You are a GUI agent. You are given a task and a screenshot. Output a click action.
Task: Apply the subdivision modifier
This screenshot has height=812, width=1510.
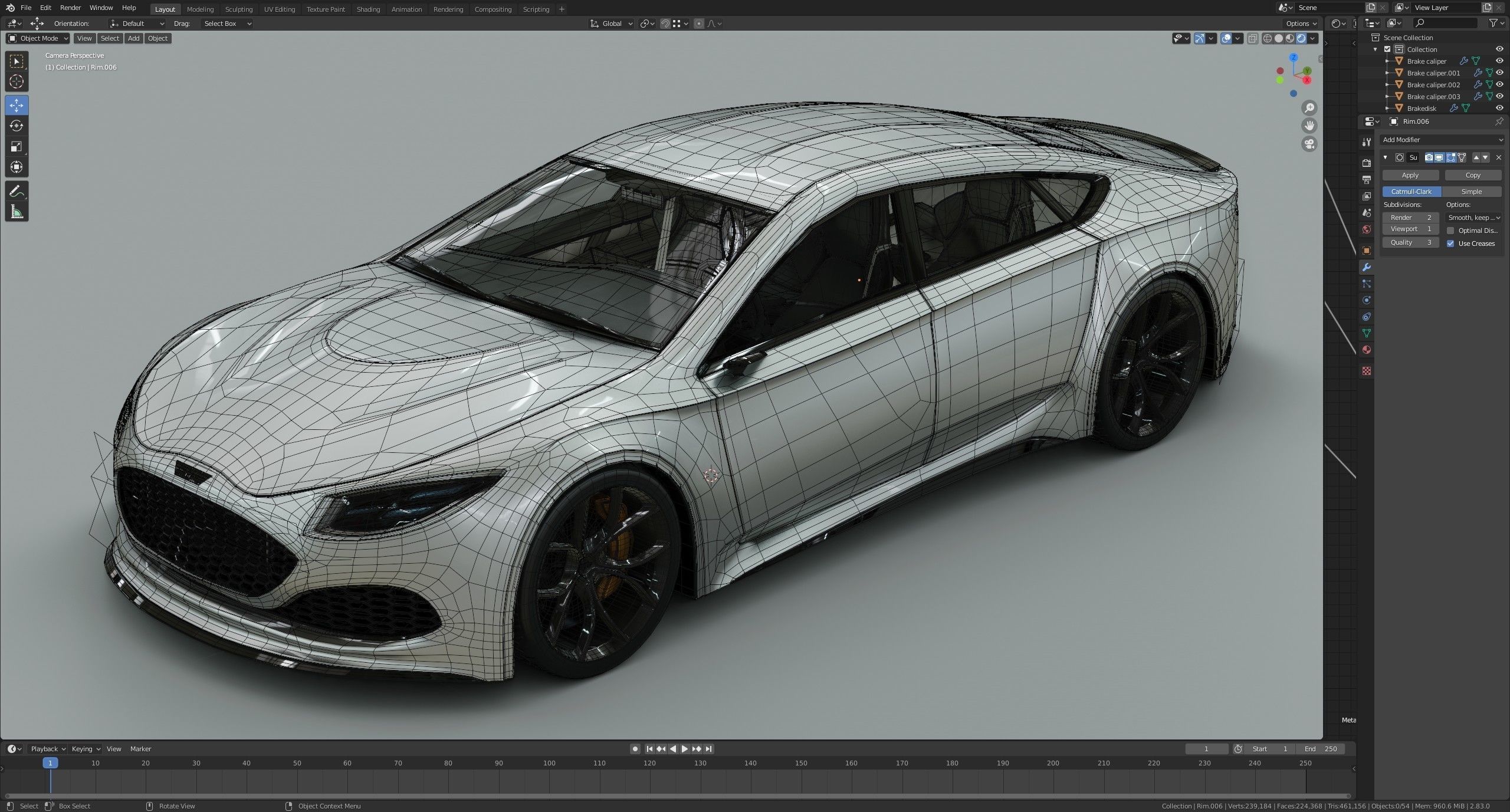click(x=1410, y=175)
